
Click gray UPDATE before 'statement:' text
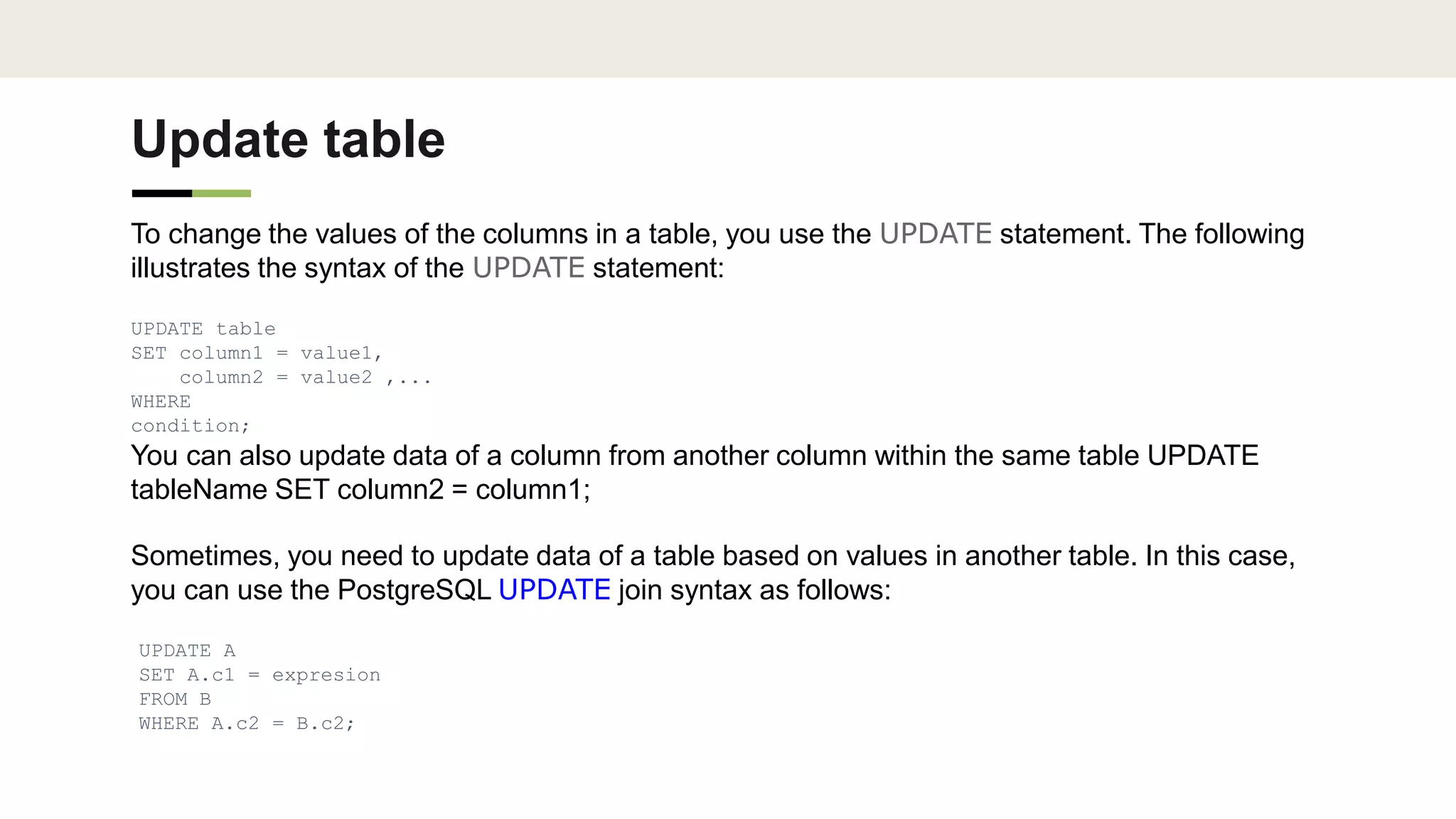coord(528,268)
